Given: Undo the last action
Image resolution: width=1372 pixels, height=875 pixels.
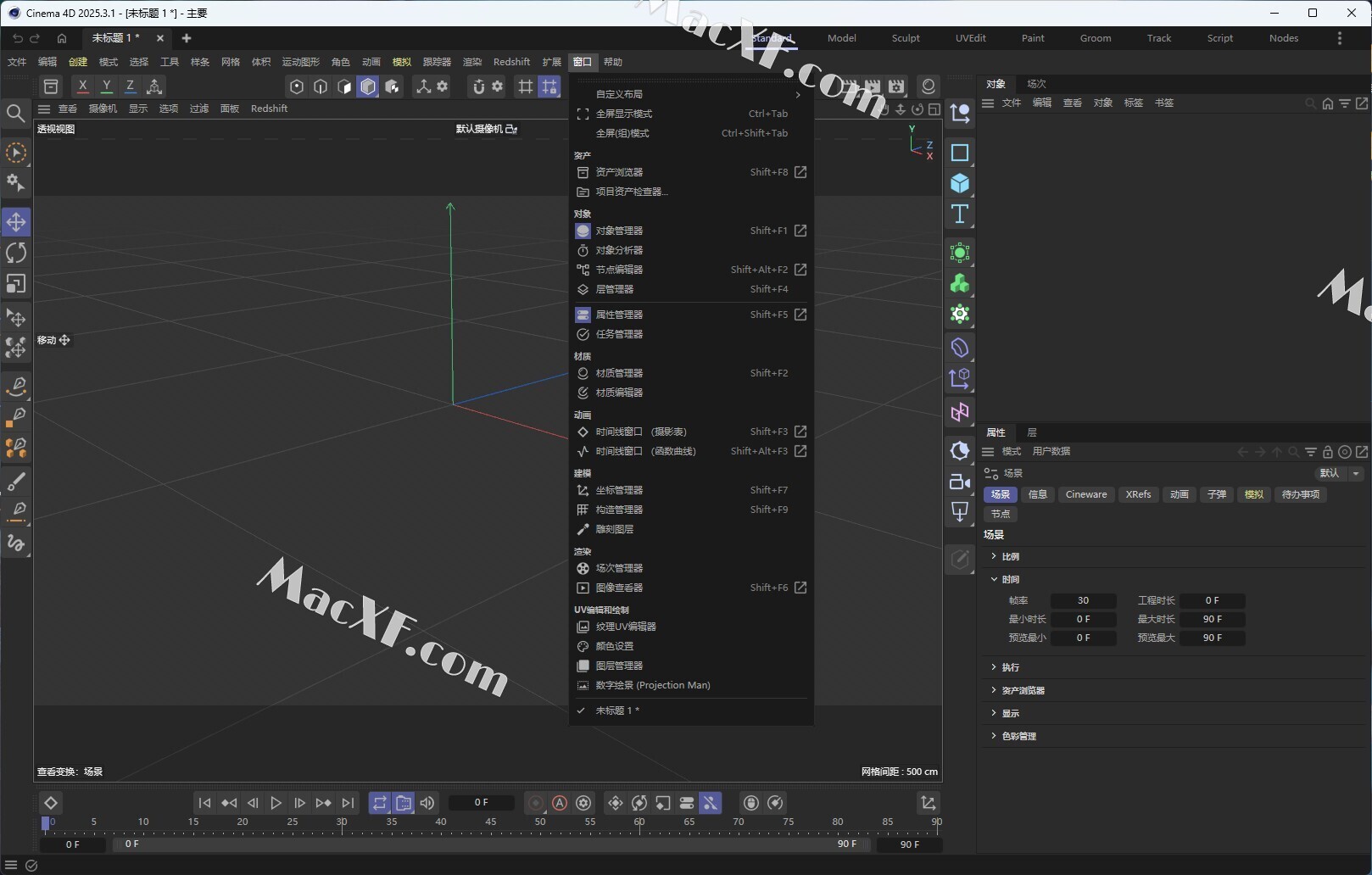Looking at the screenshot, I should click(18, 38).
